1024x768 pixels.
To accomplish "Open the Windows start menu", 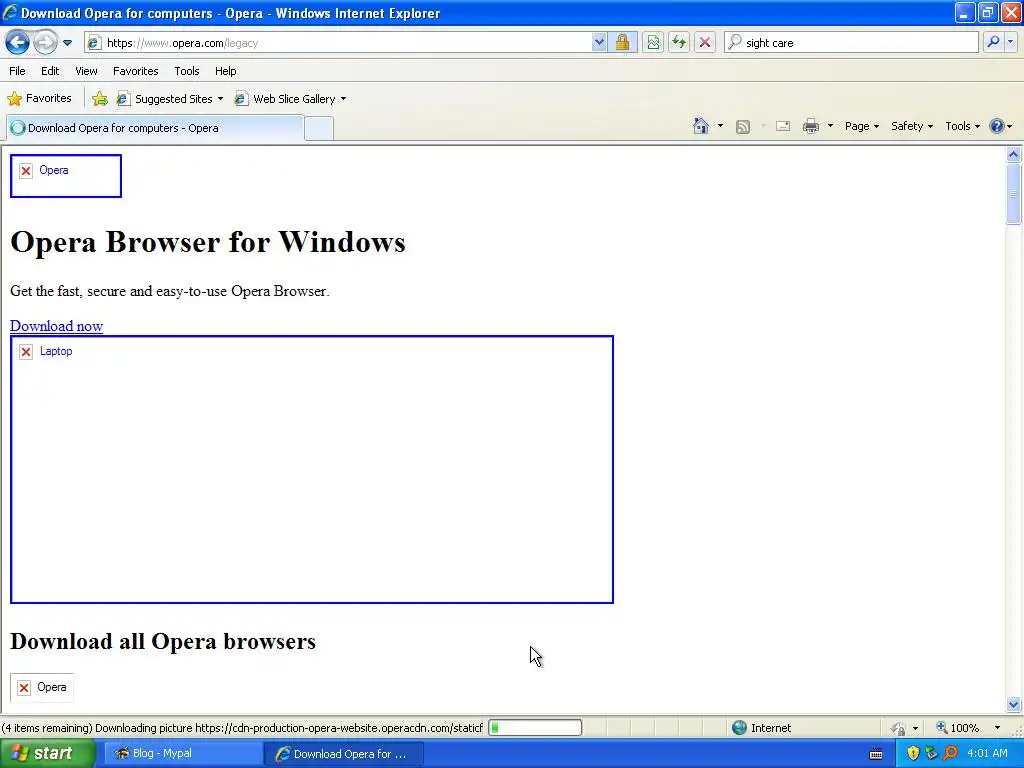I will click(47, 753).
